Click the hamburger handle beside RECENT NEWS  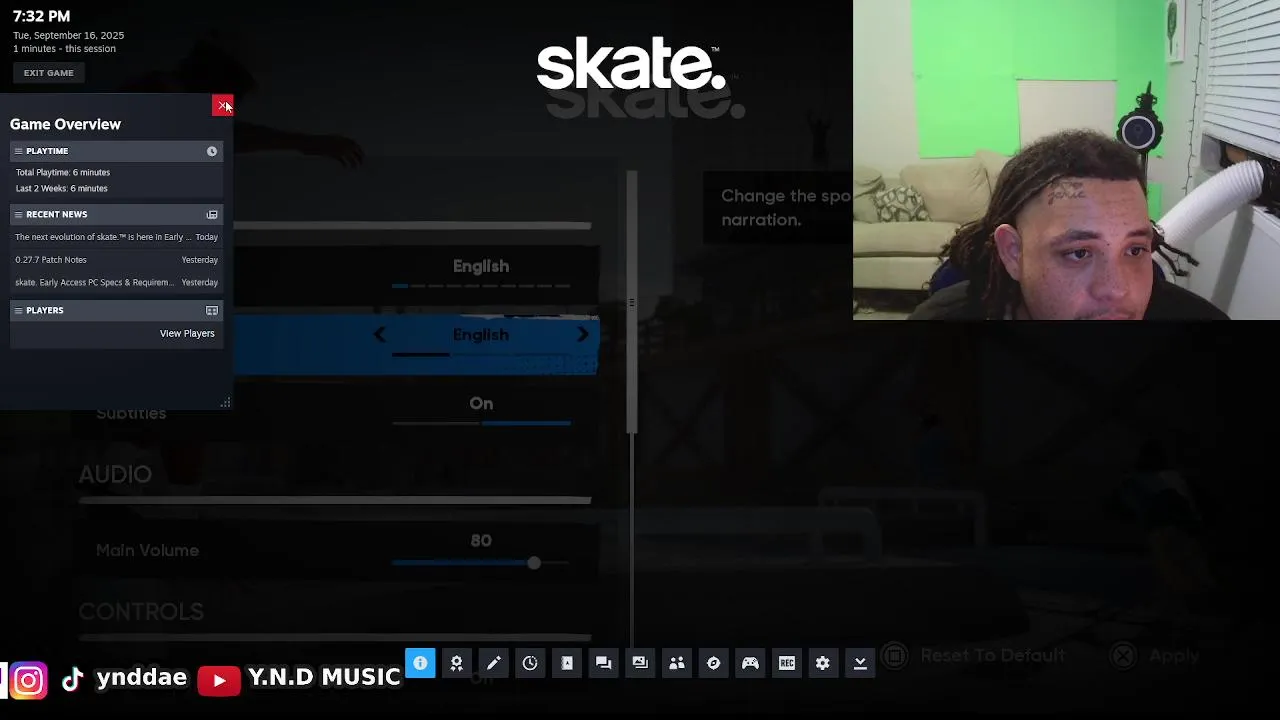[x=18, y=214]
